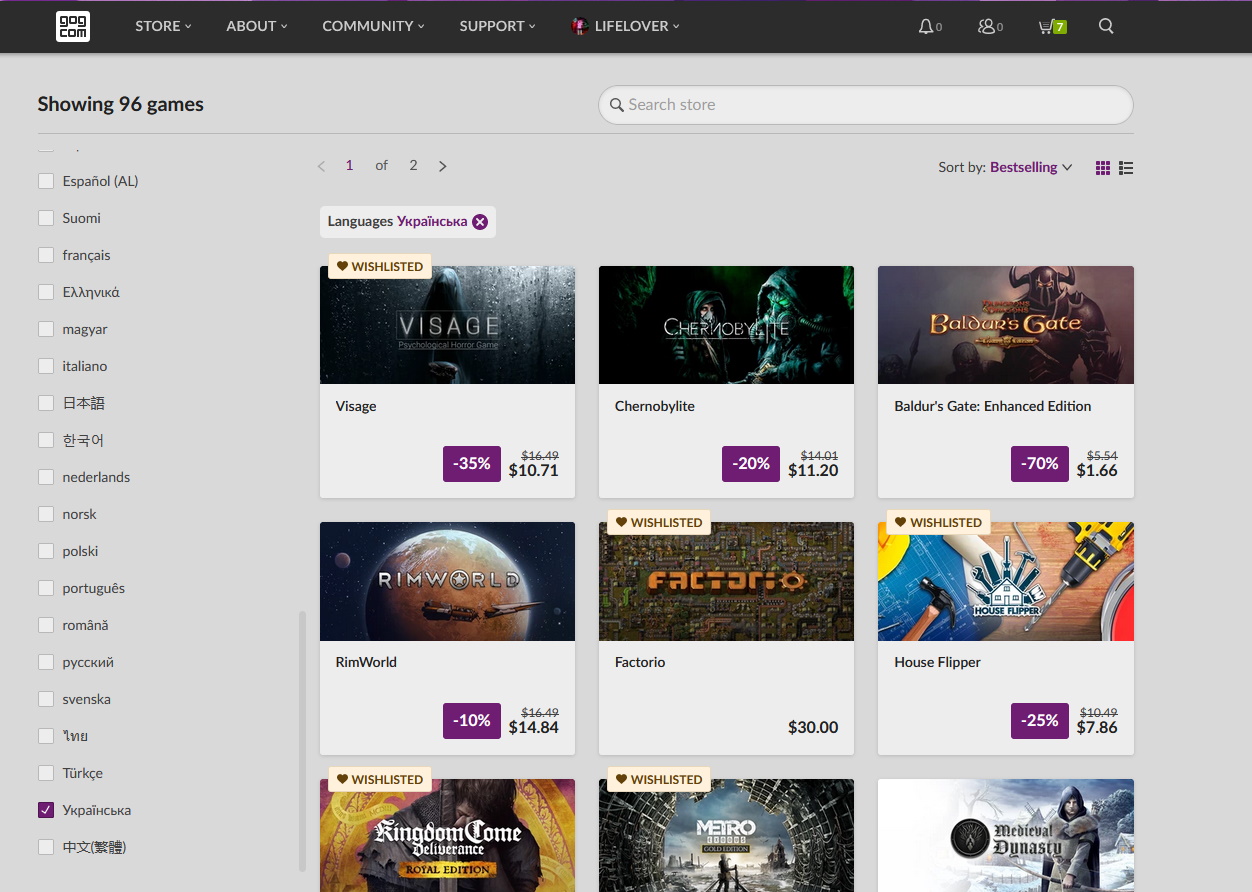Image resolution: width=1252 pixels, height=892 pixels.
Task: Click the Wishlisted badge on Metro
Action: [x=658, y=779]
